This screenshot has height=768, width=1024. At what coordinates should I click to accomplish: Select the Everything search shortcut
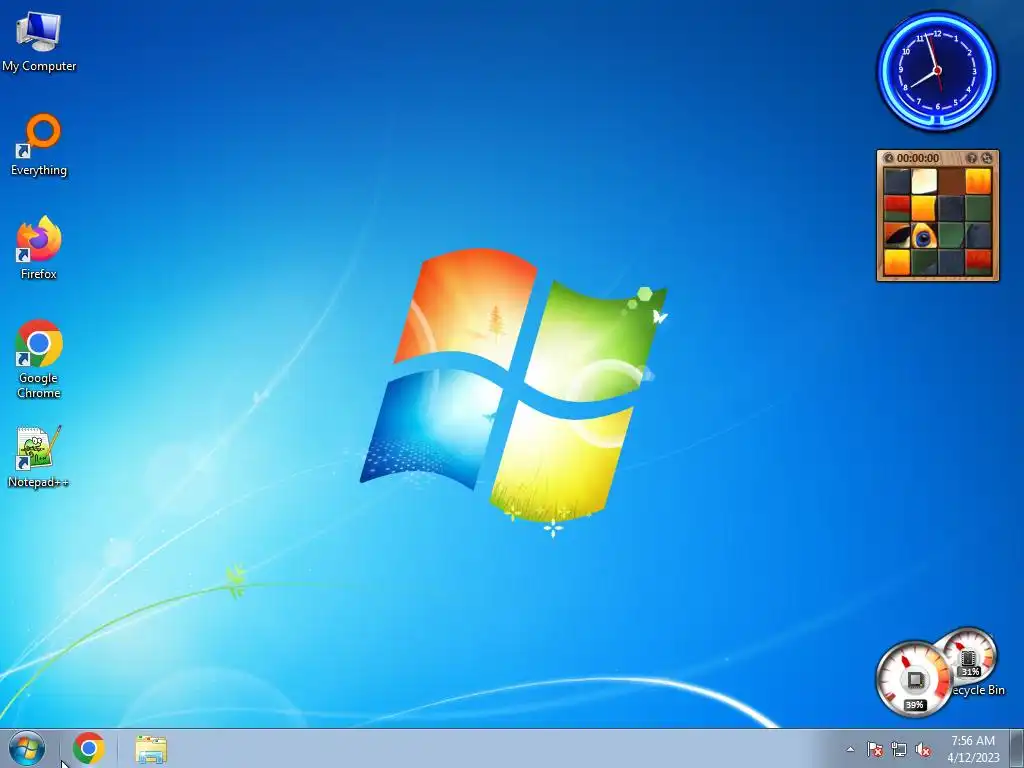click(39, 145)
